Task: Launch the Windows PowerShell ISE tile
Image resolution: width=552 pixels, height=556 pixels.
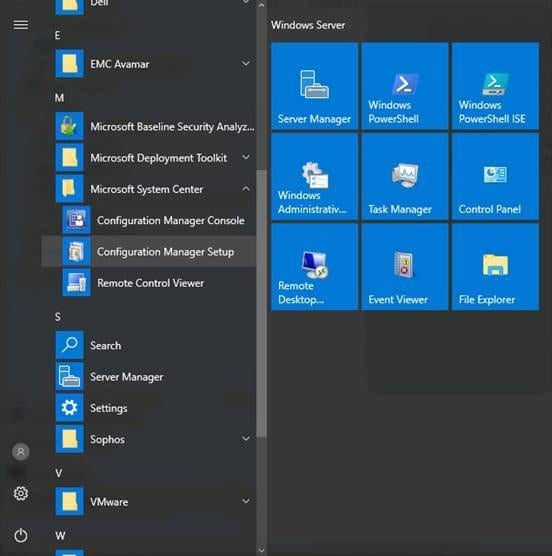Action: tap(495, 86)
